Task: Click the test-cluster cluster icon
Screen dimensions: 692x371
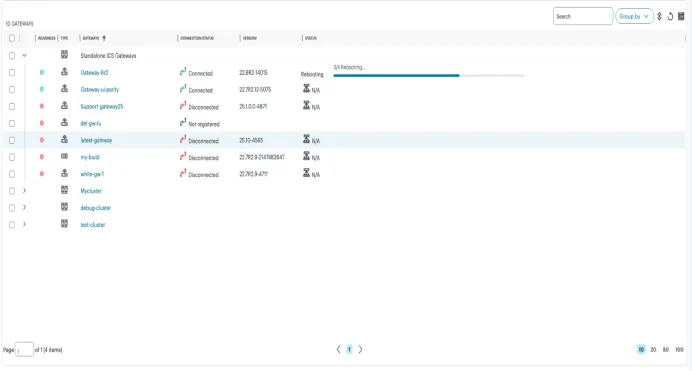Action: [x=64, y=224]
